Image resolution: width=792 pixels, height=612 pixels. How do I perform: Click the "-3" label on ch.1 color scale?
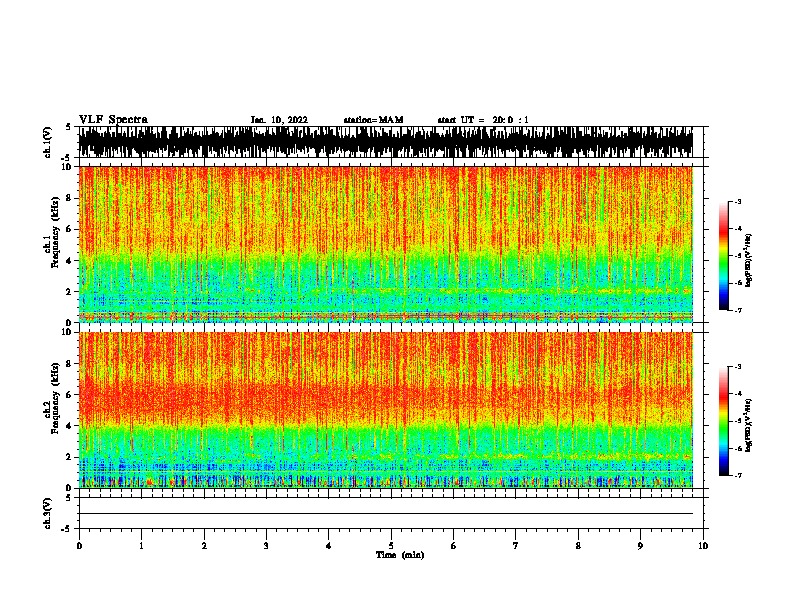[737, 202]
